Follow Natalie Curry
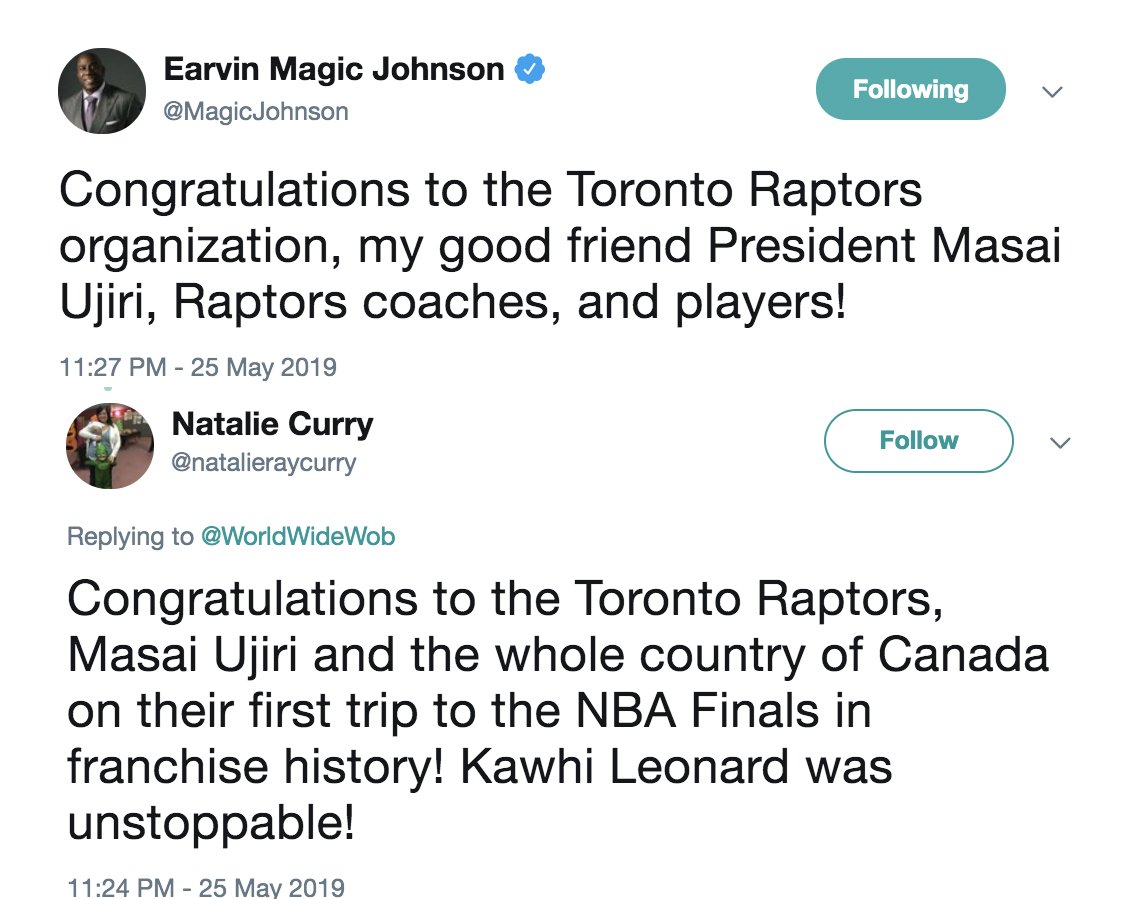This screenshot has width=1132, height=899. 918,440
